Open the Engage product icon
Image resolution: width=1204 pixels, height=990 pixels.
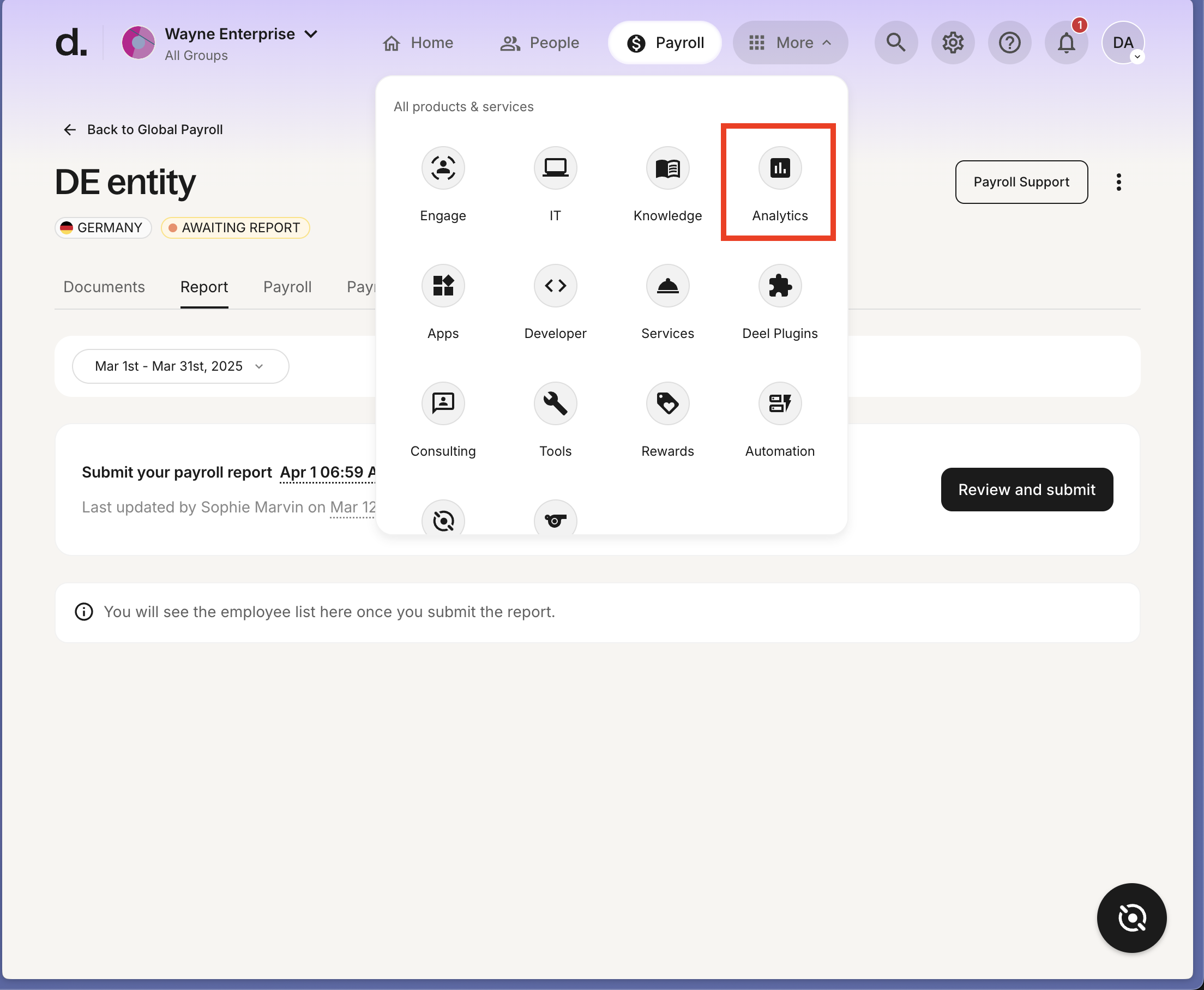pyautogui.click(x=443, y=168)
